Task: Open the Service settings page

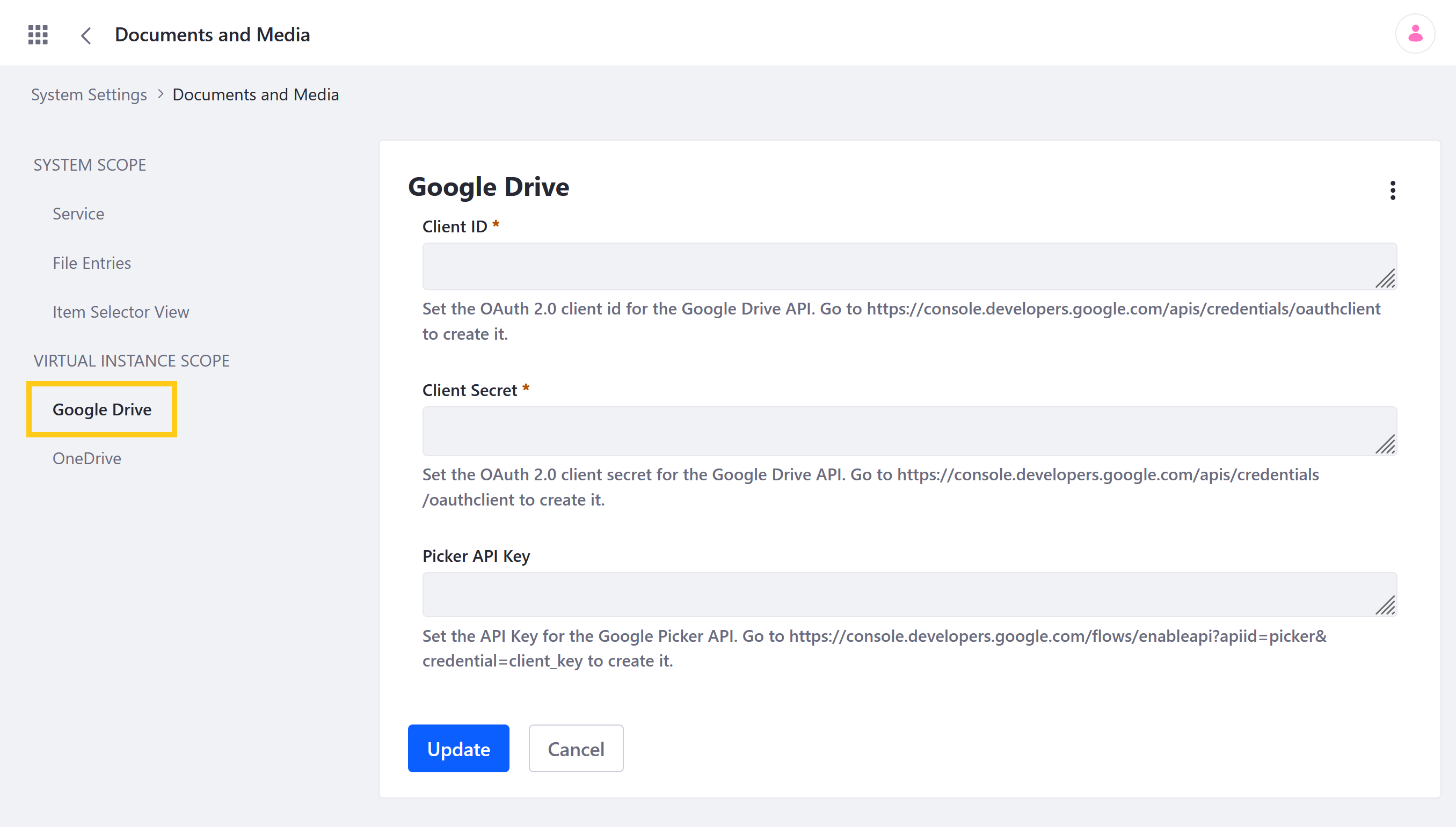Action: tap(78, 213)
